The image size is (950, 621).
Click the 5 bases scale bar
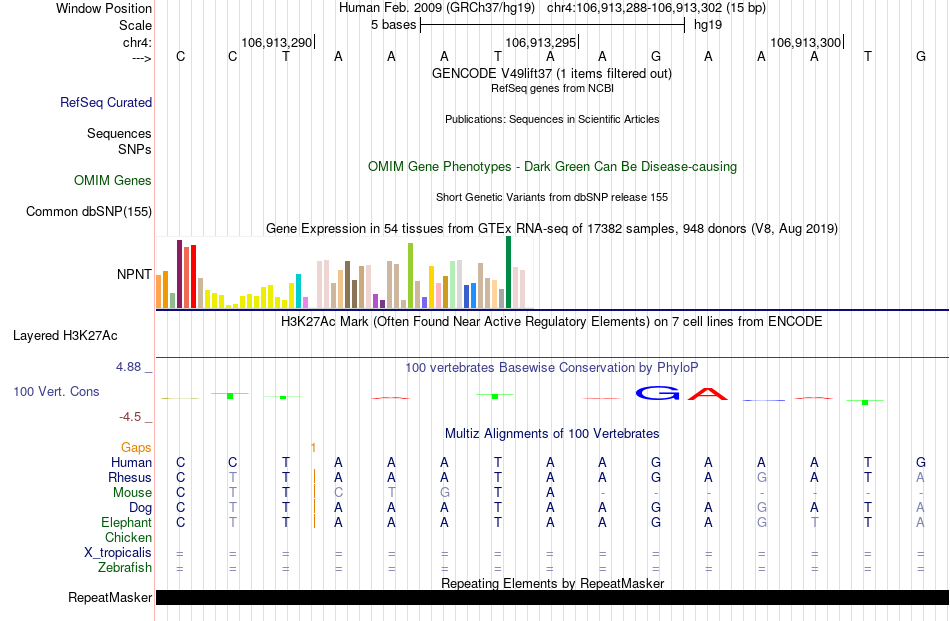[553, 25]
